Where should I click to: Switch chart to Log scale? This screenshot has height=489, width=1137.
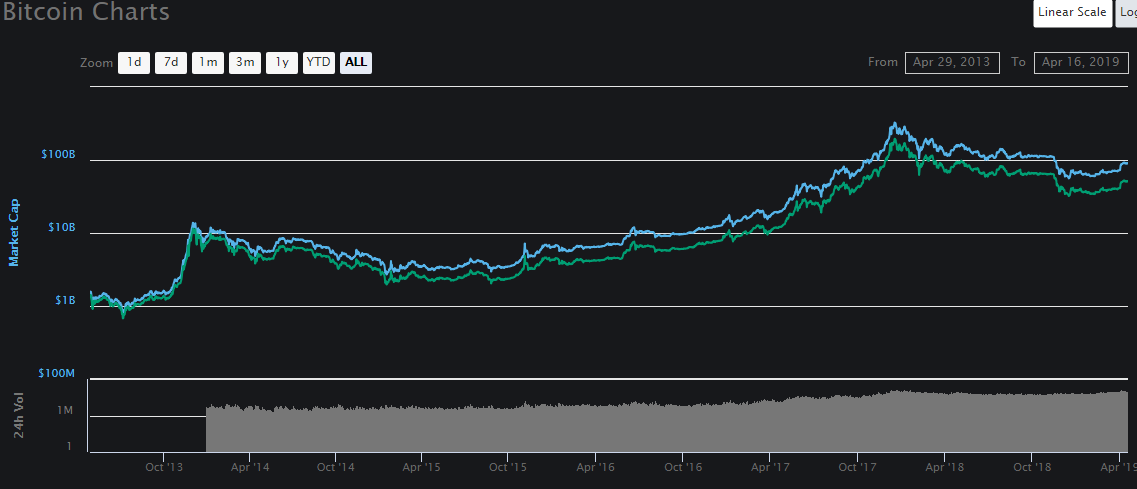[1126, 12]
